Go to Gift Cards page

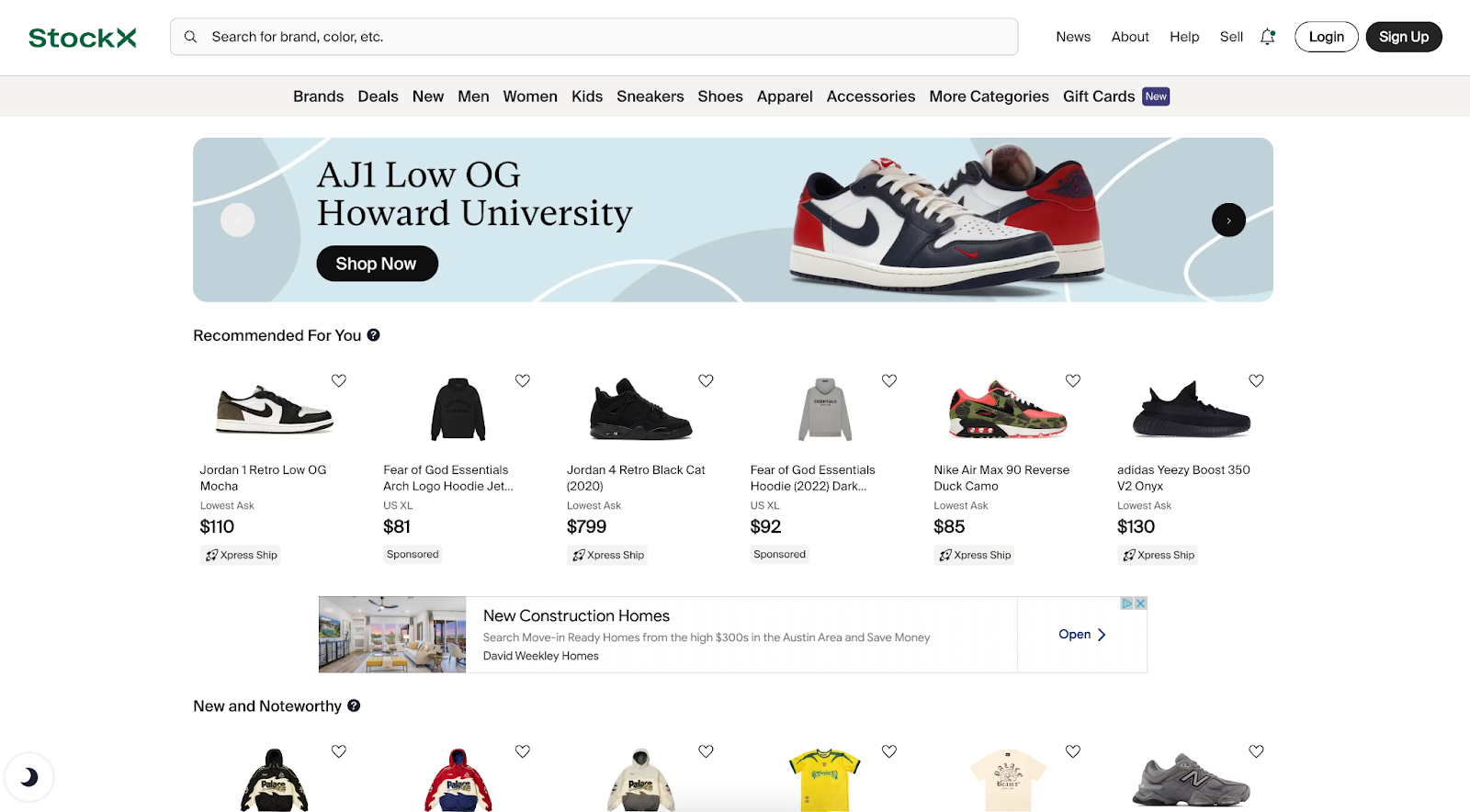coord(1099,96)
